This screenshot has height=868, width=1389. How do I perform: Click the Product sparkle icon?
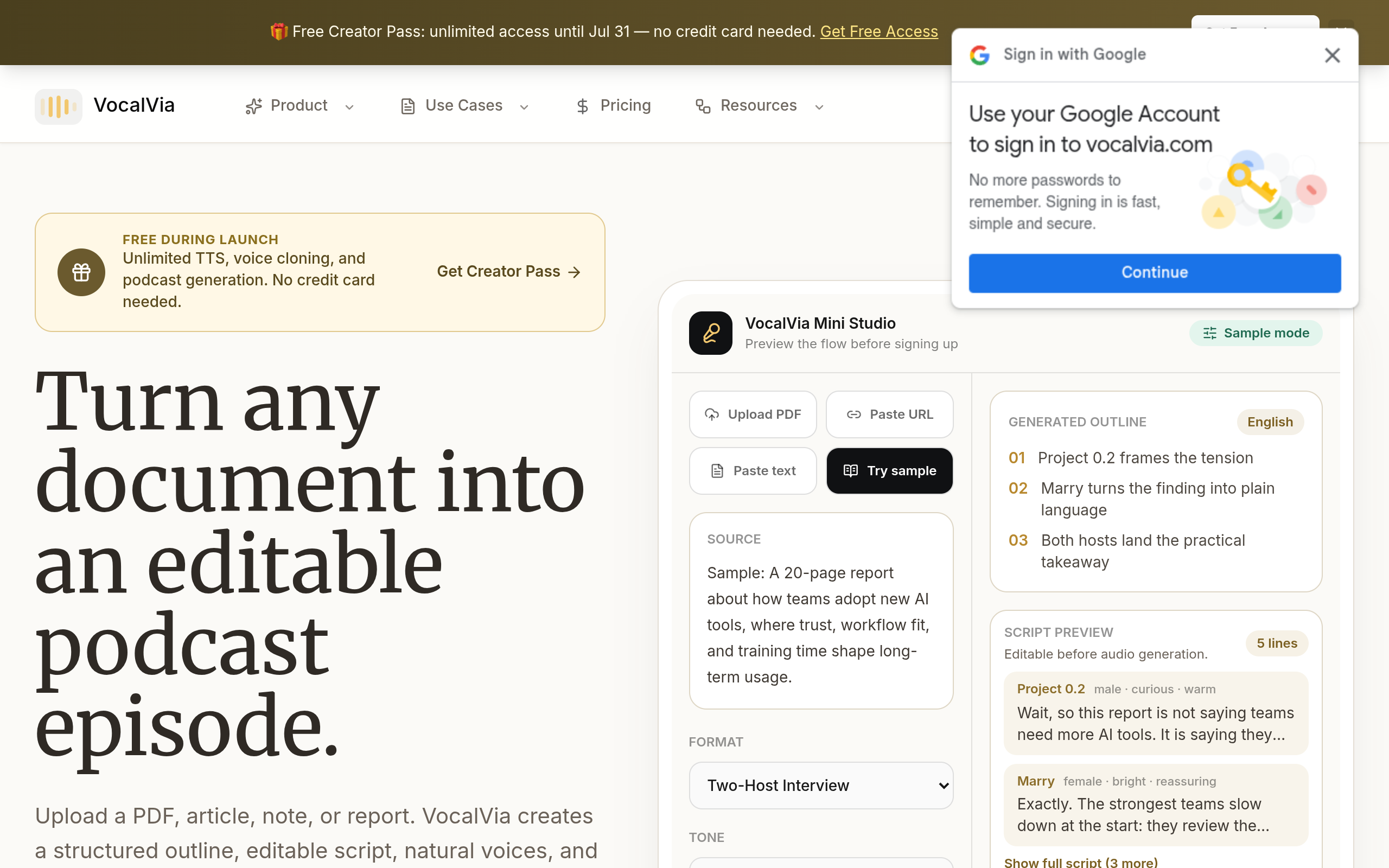click(x=254, y=106)
